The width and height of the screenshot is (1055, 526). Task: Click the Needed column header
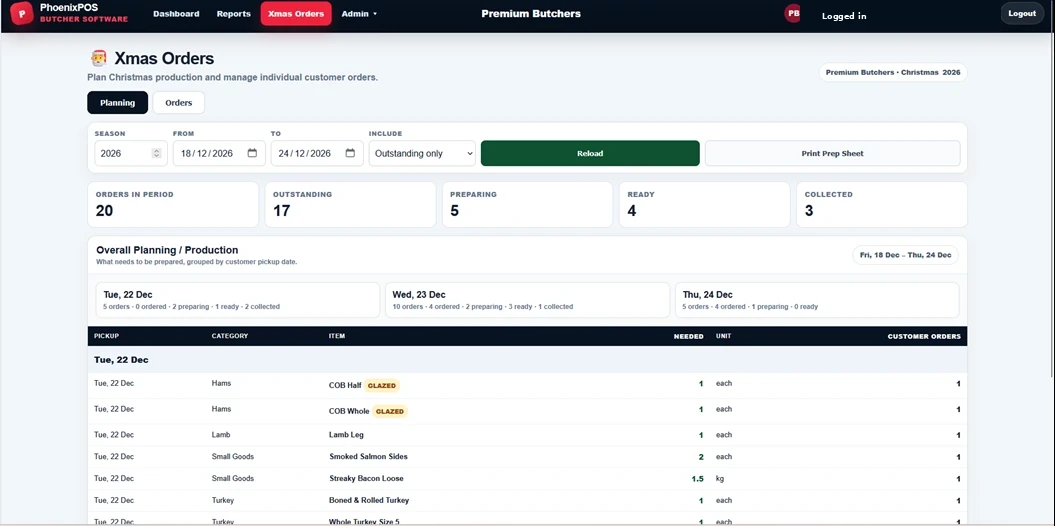click(x=689, y=336)
